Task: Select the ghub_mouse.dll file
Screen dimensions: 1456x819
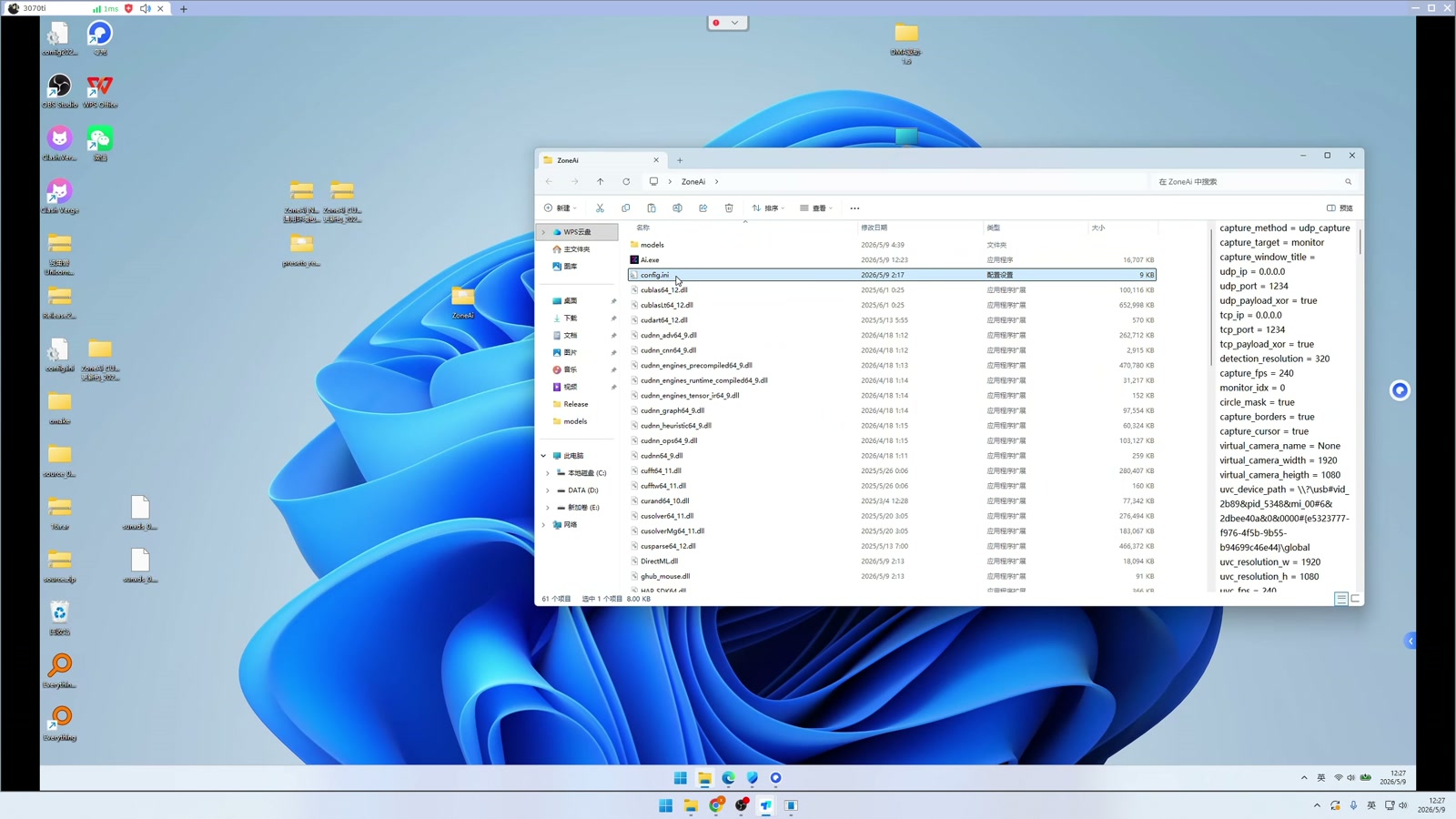Action: point(893,576)
